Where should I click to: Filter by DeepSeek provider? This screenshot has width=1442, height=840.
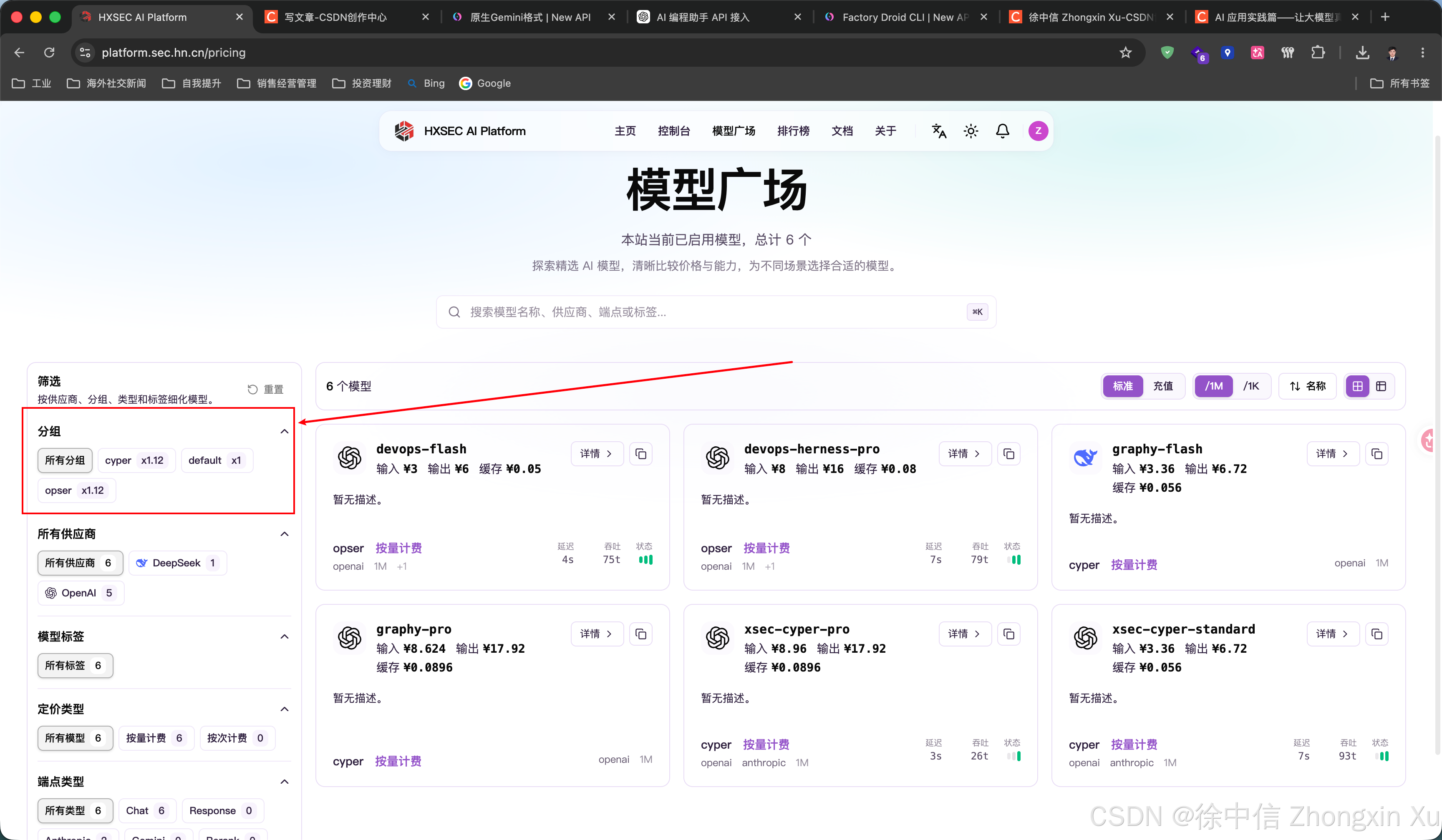[x=177, y=563]
